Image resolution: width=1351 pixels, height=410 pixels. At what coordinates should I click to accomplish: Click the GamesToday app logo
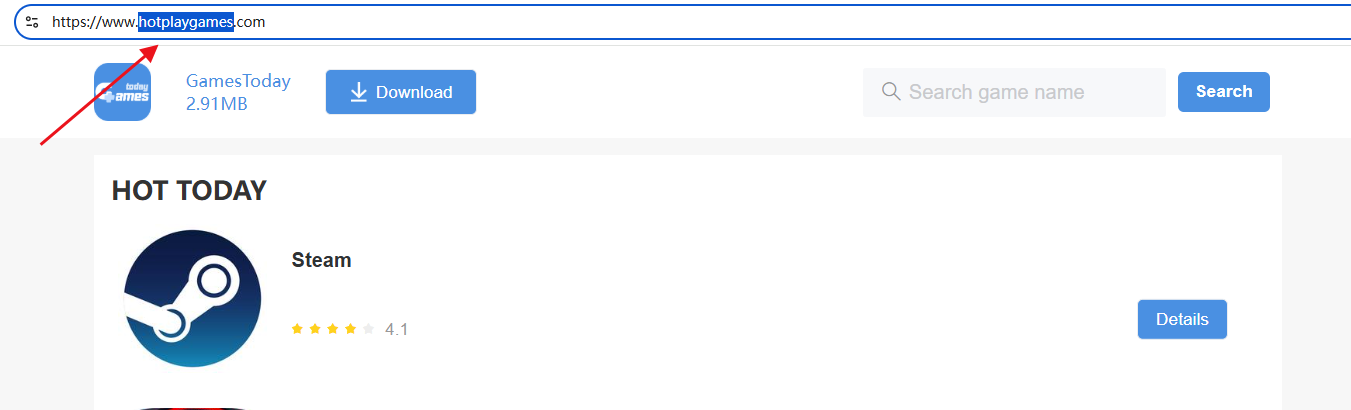122,92
